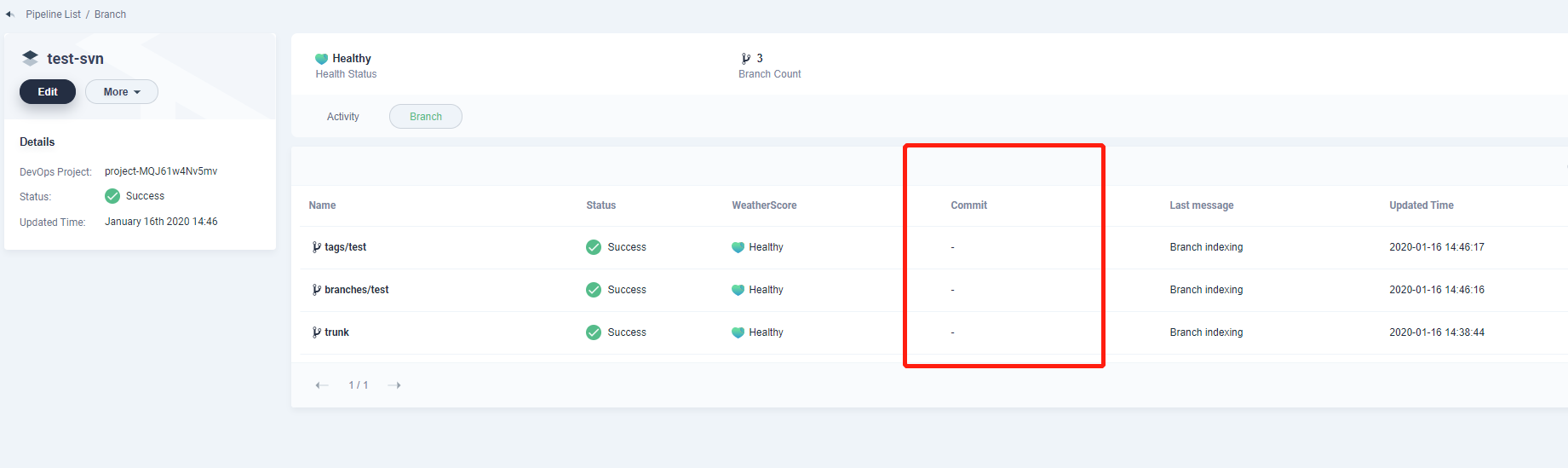
Task: Click Branch indexing message in branches/test row
Action: (1206, 290)
